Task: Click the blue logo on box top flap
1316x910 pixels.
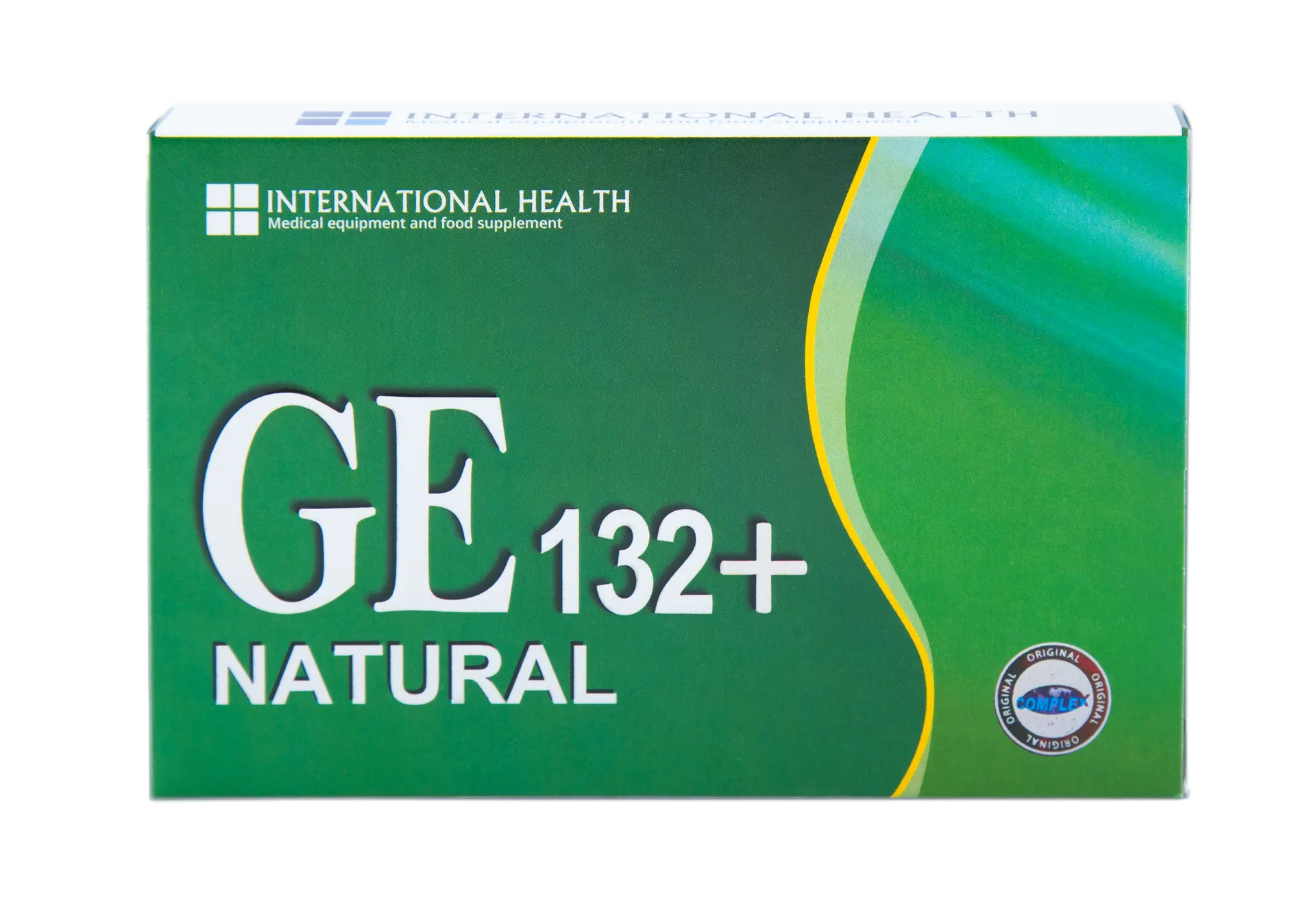Action: [343, 119]
